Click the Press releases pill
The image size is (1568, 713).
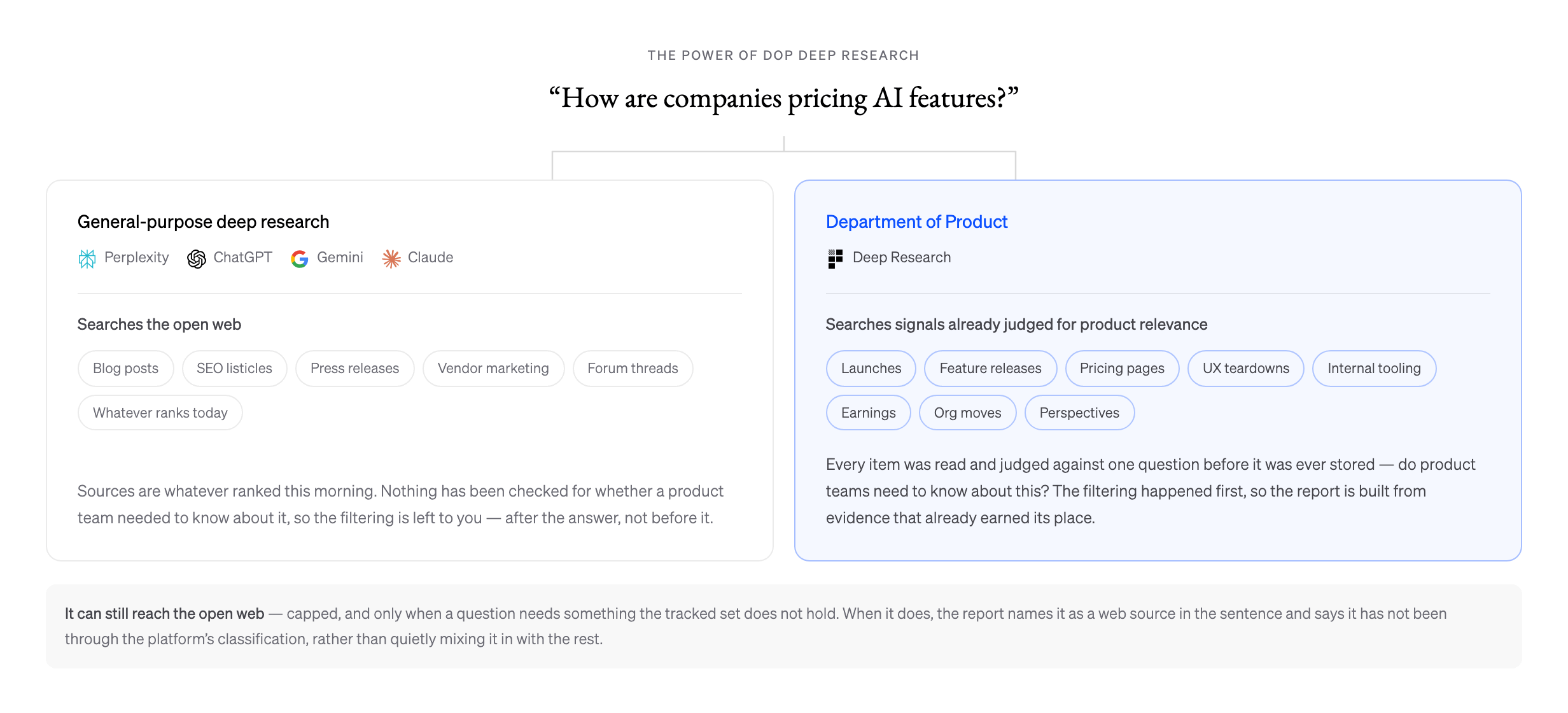[354, 369]
